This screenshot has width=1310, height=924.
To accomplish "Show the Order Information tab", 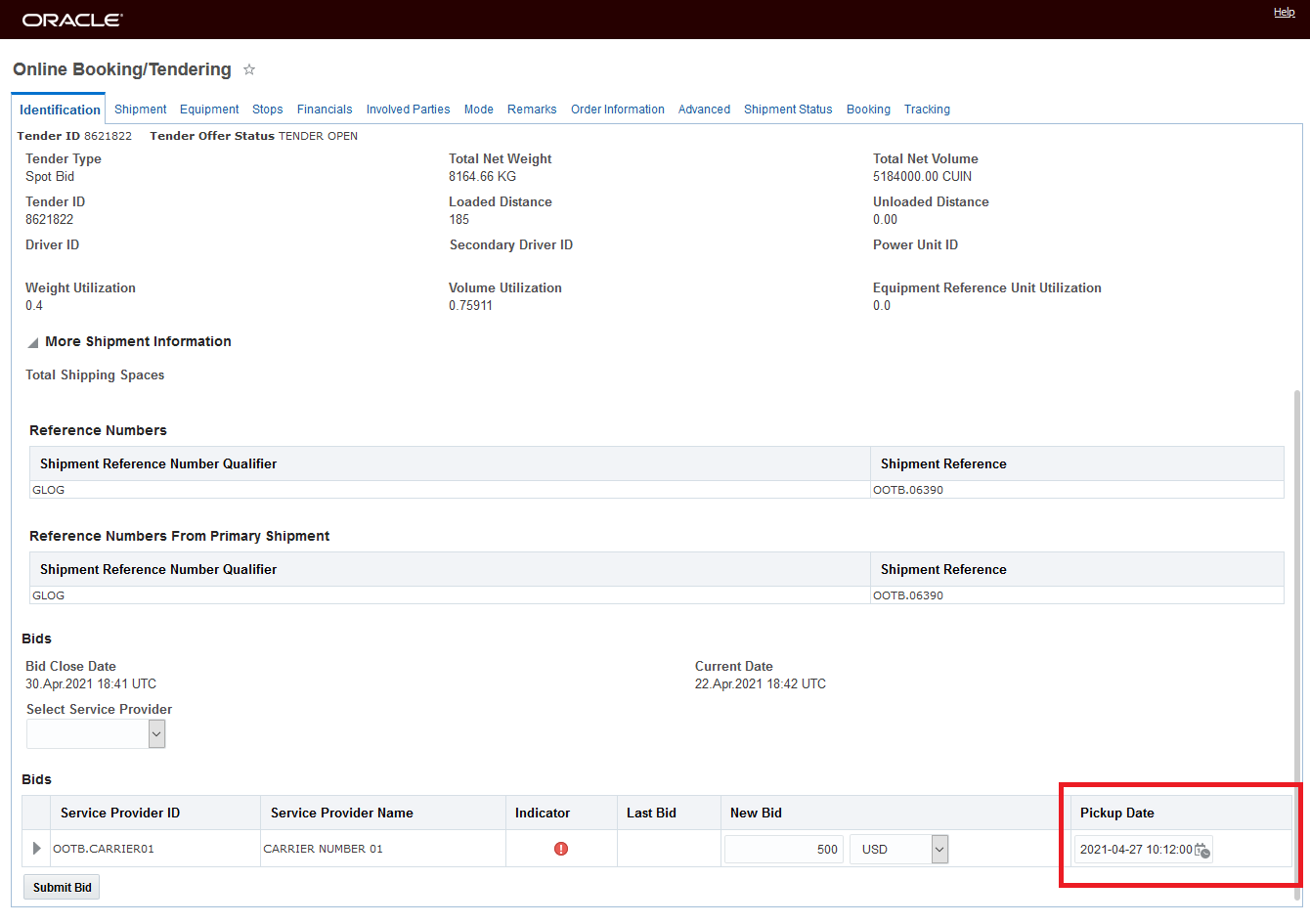I will (618, 110).
